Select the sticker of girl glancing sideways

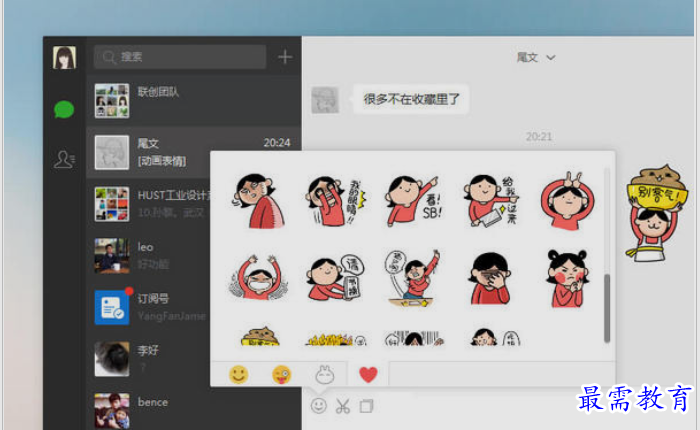click(x=258, y=200)
